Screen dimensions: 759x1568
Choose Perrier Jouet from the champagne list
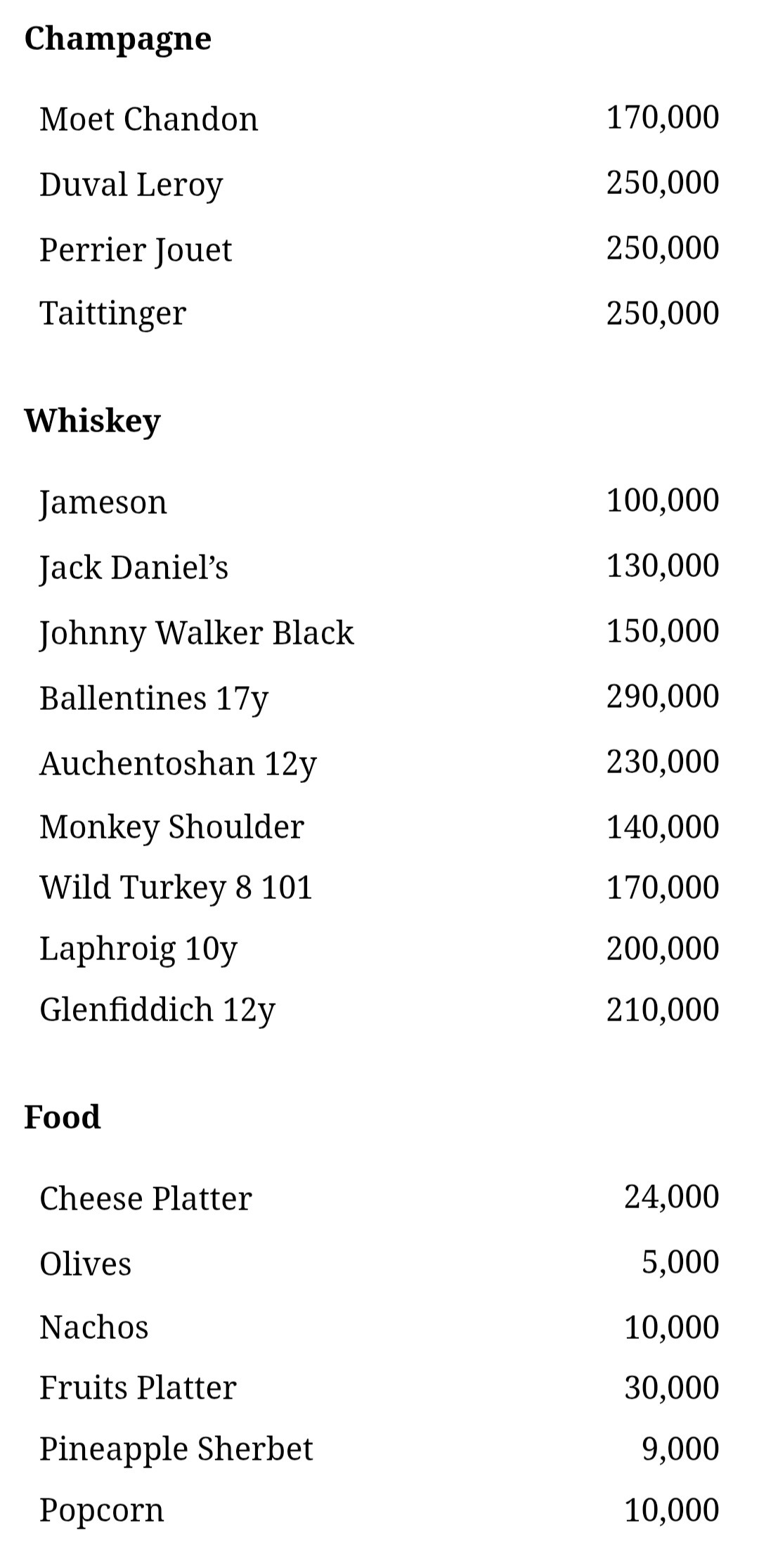coord(379,249)
